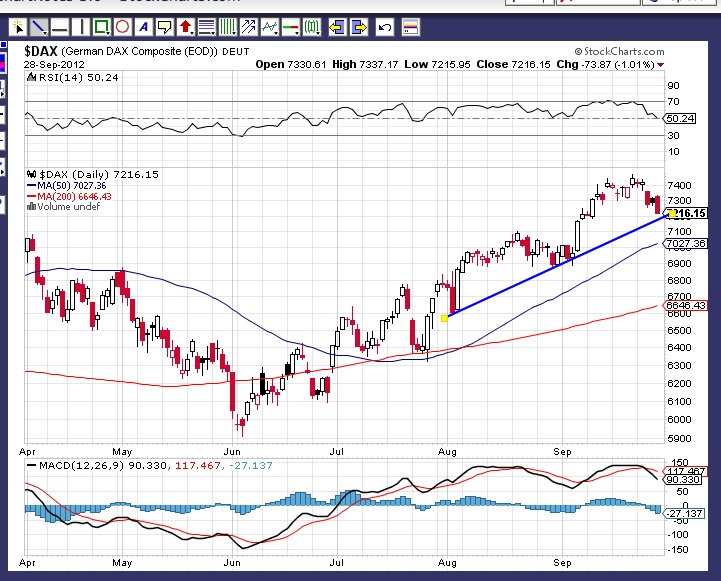
Task: Select the horizontal Fibonacci lines tool
Action: (x=206, y=27)
